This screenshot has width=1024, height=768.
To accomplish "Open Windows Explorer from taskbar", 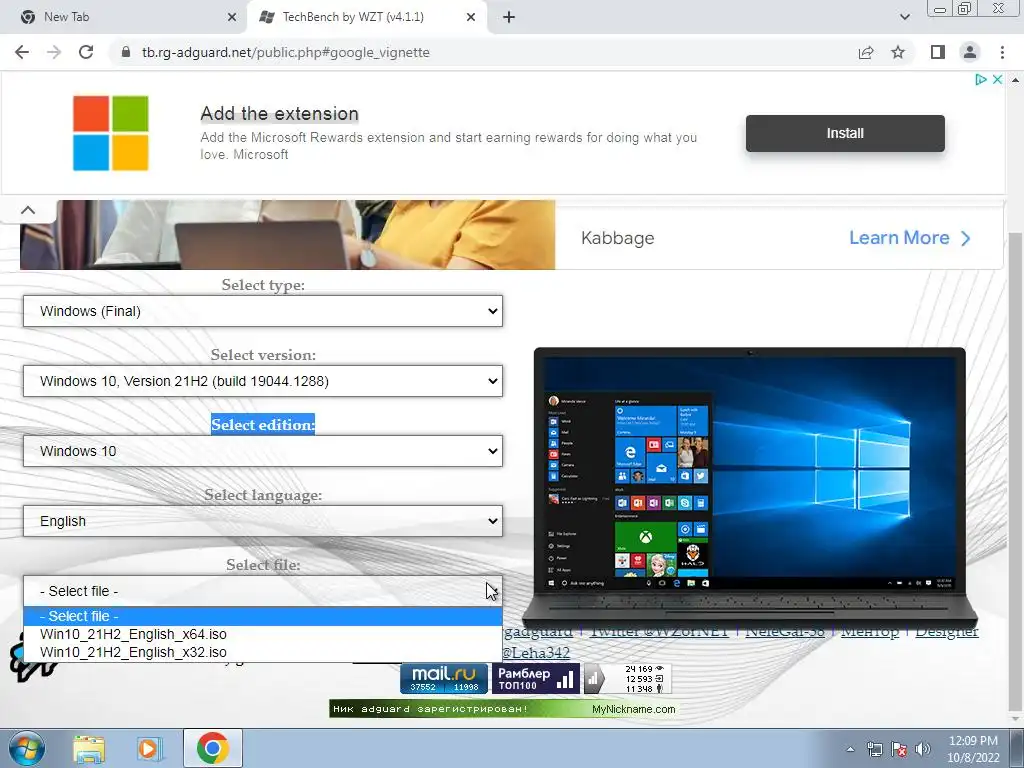I will (89, 748).
